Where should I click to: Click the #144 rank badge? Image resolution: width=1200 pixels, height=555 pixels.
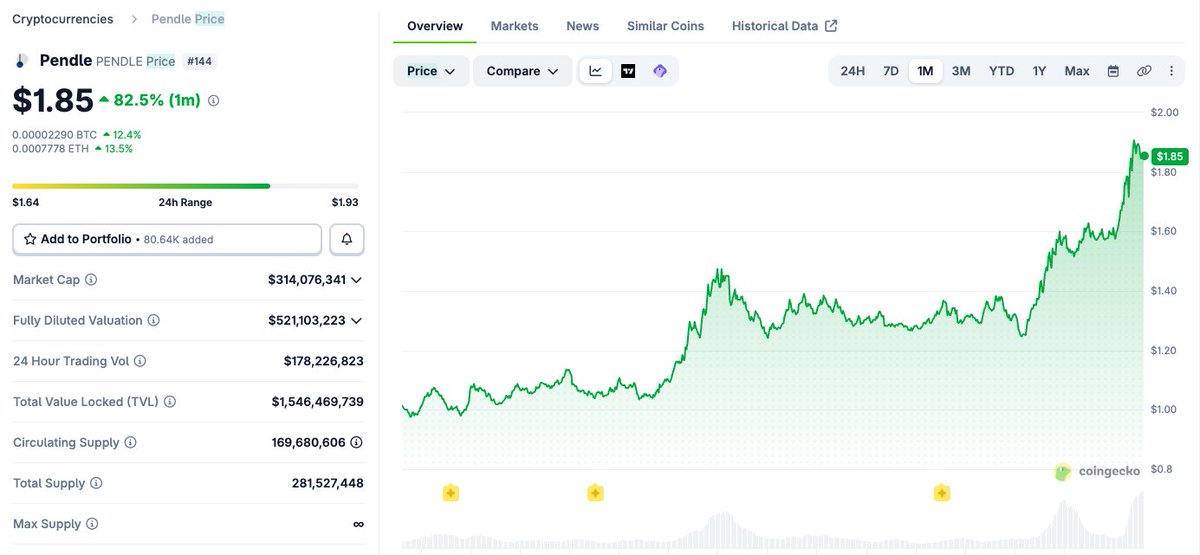[x=201, y=61]
